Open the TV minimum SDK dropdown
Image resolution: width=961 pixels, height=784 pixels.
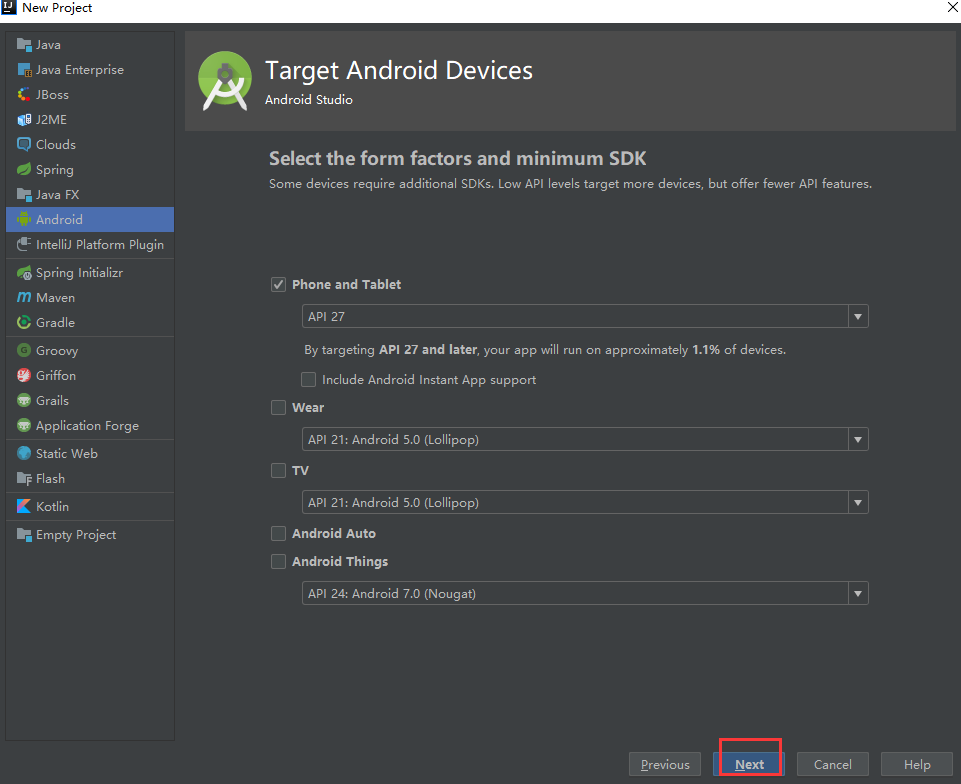coord(585,502)
